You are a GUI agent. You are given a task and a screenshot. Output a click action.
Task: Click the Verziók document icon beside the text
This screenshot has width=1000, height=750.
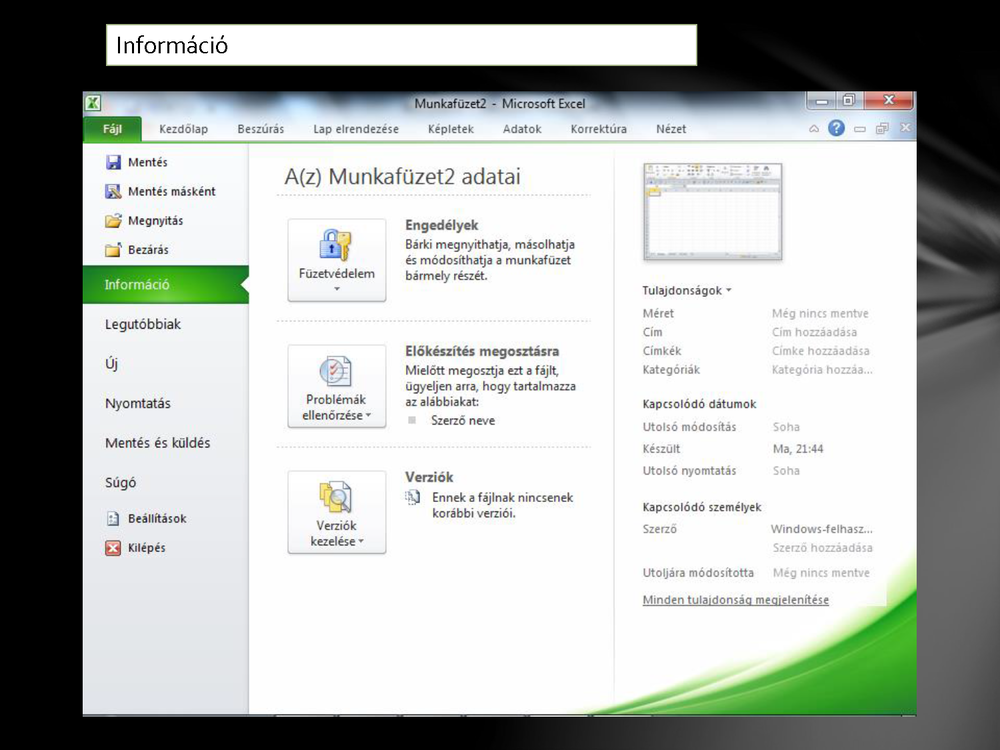[x=413, y=497]
